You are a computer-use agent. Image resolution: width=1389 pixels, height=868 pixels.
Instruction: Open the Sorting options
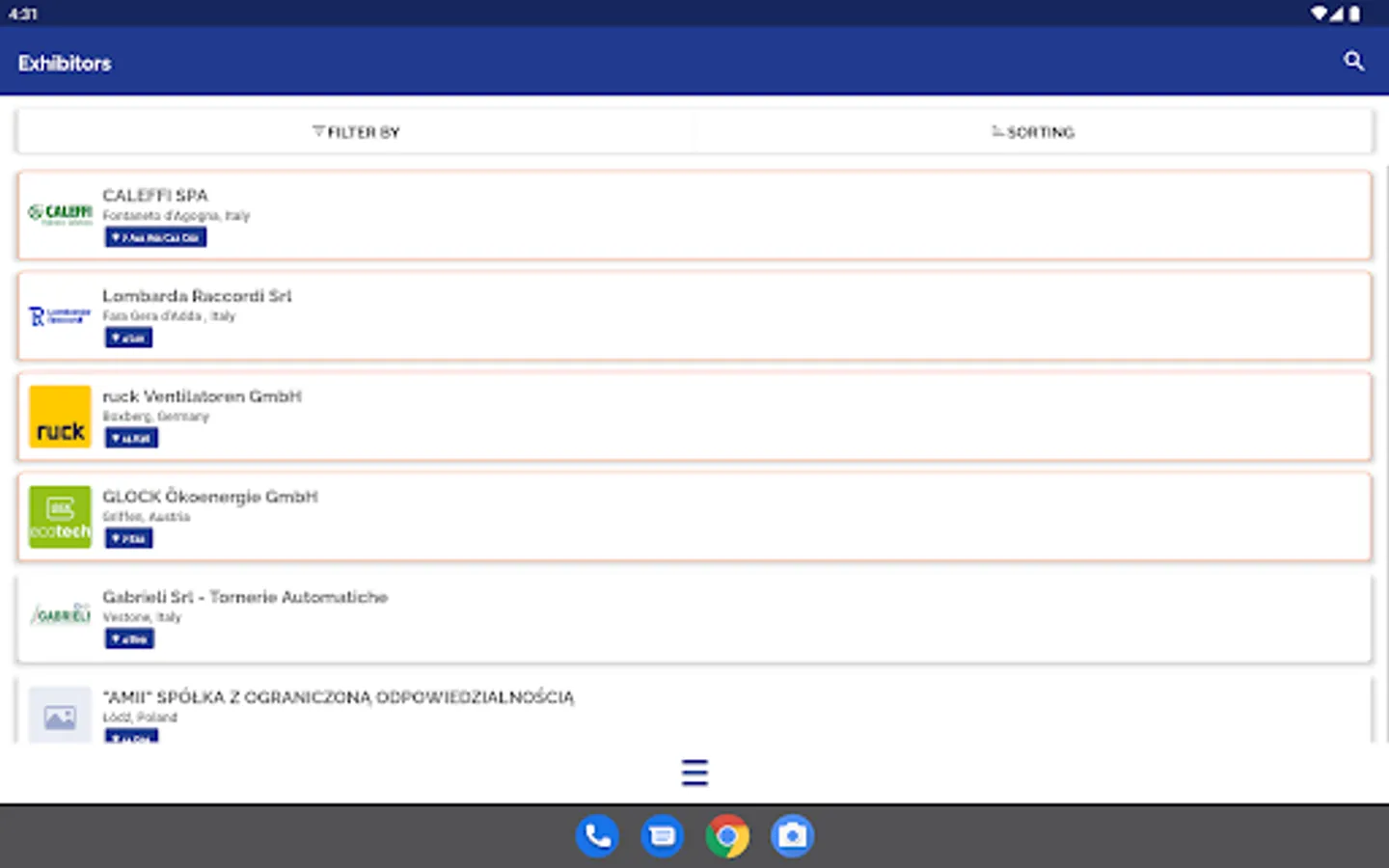tap(1032, 132)
